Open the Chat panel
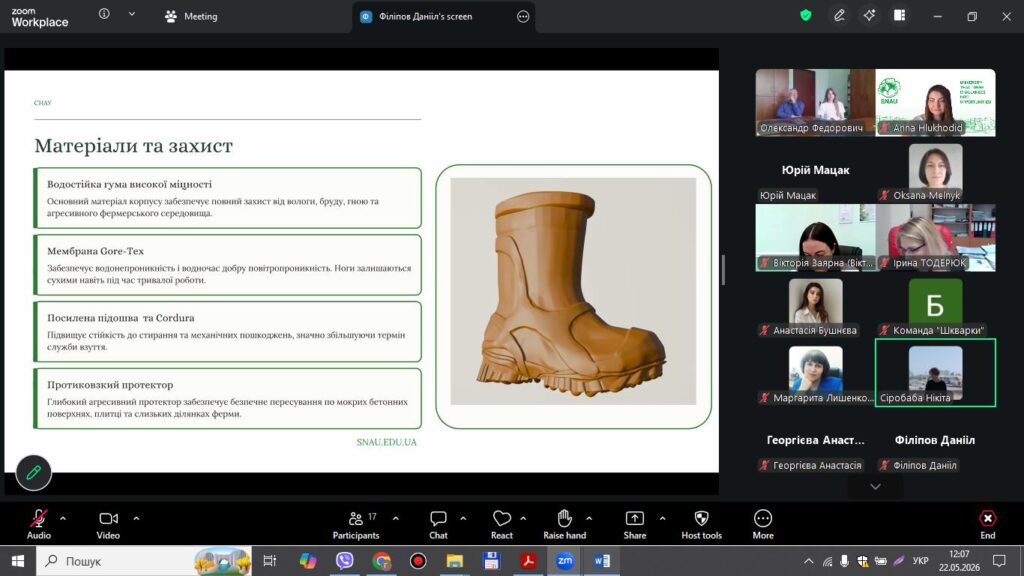The height and width of the screenshot is (576, 1024). point(438,524)
